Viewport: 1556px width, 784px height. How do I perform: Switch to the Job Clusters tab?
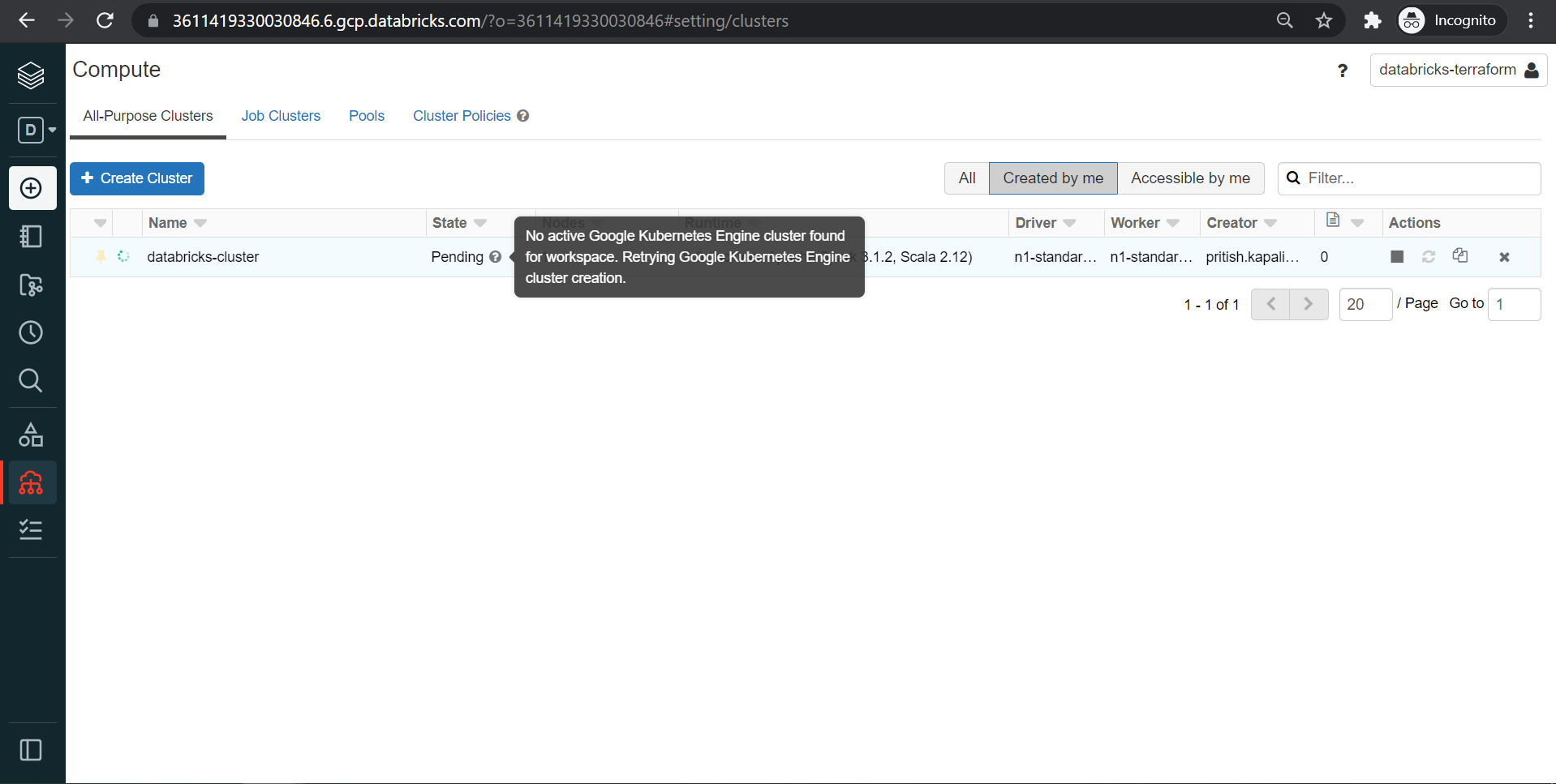[x=281, y=116]
